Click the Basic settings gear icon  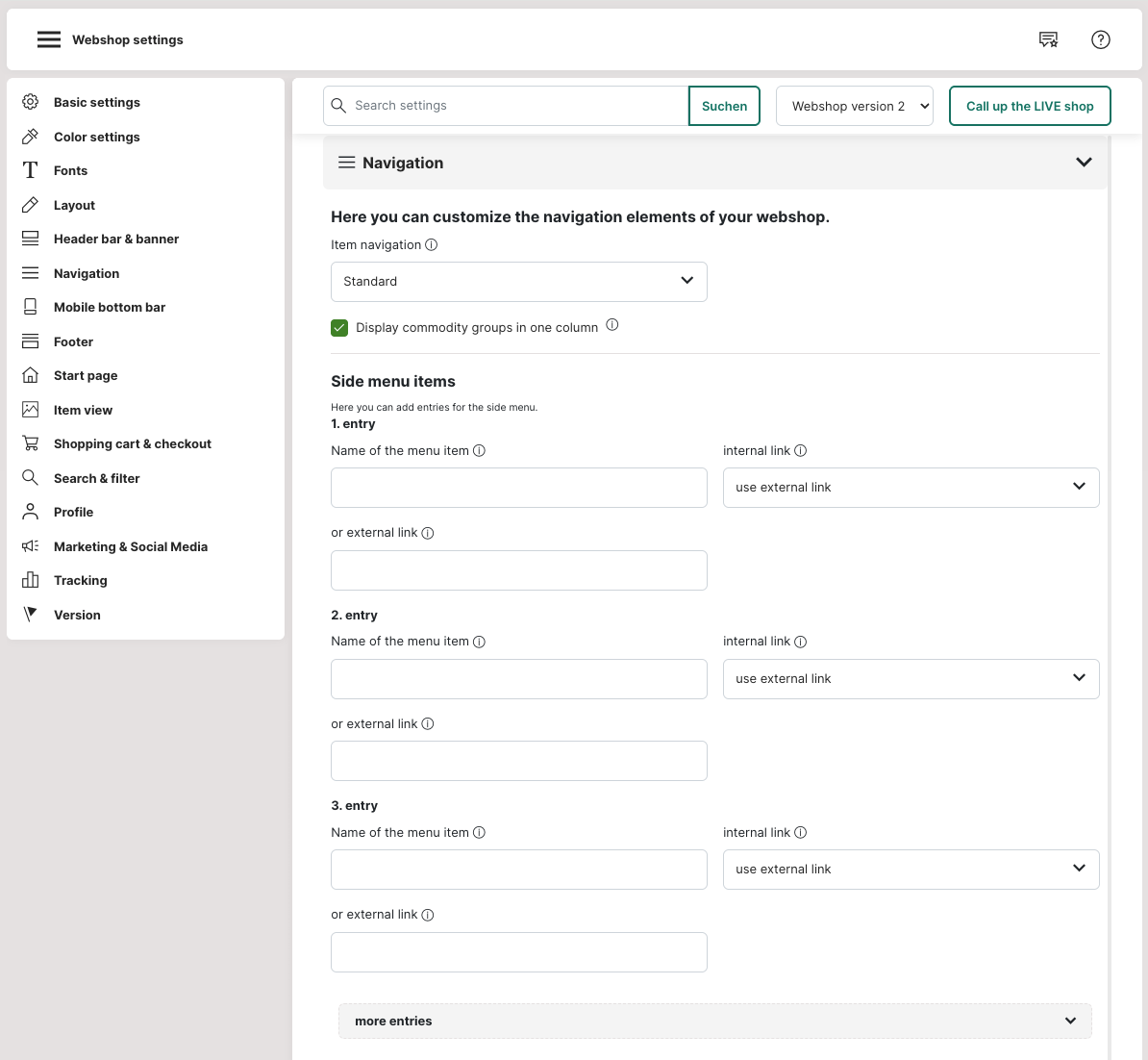tap(31, 102)
